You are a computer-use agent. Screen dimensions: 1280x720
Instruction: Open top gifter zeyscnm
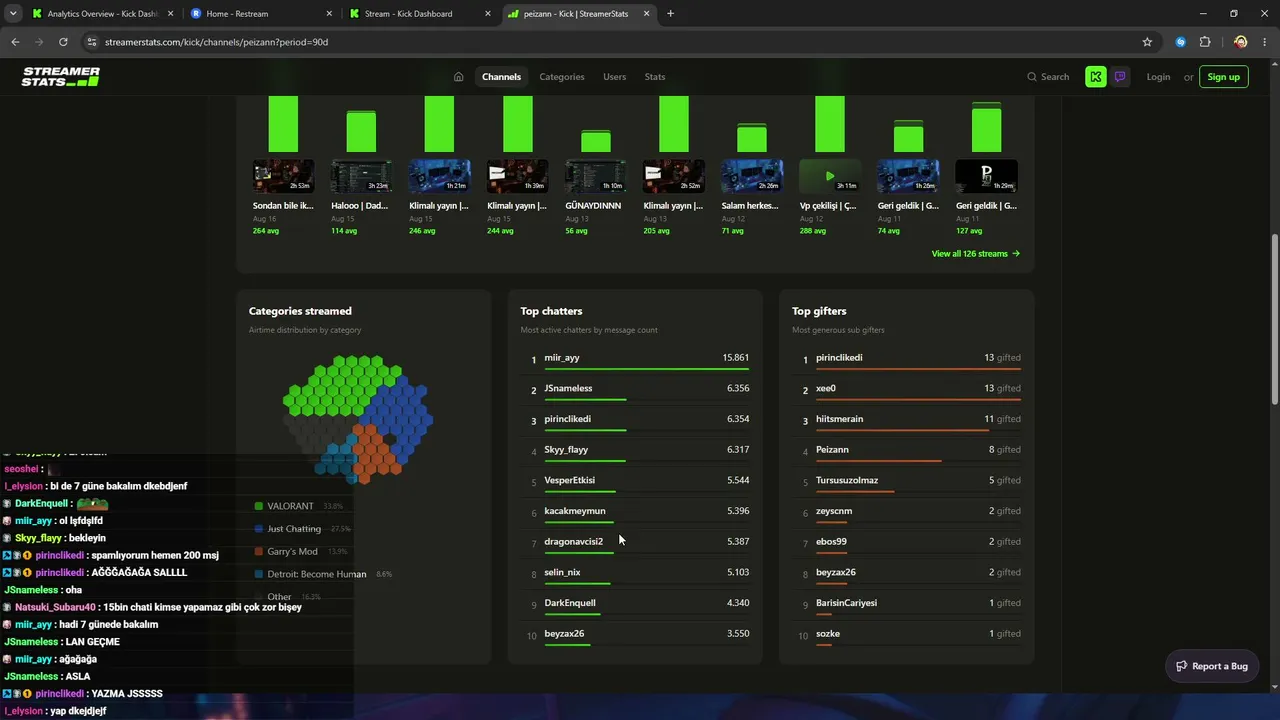(x=834, y=511)
